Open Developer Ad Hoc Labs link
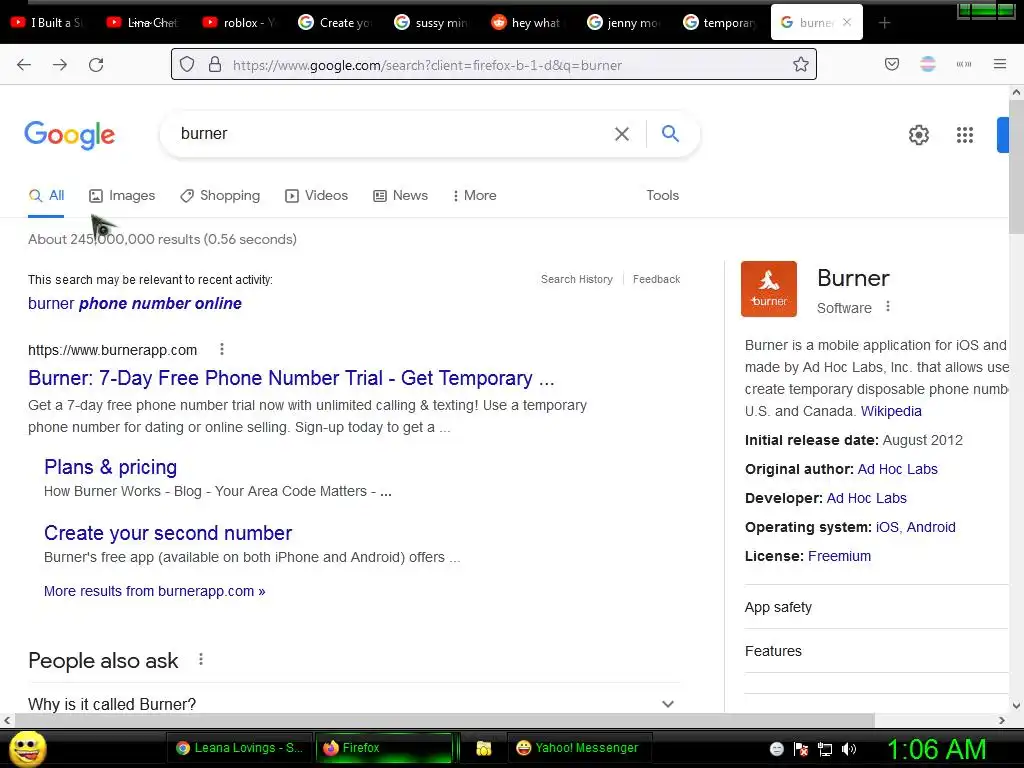The image size is (1024, 768). tap(867, 498)
